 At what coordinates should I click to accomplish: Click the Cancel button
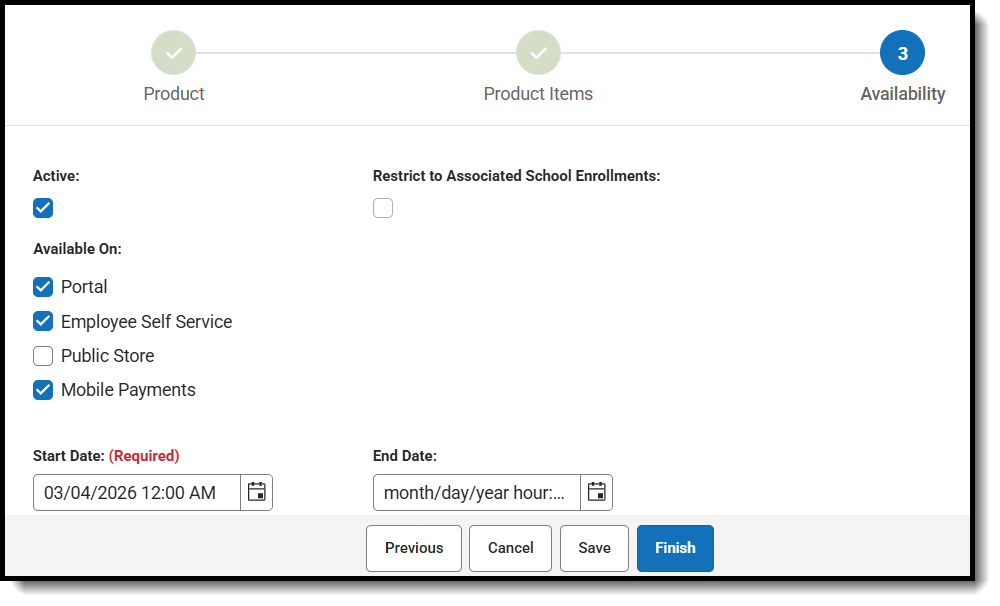[510, 548]
